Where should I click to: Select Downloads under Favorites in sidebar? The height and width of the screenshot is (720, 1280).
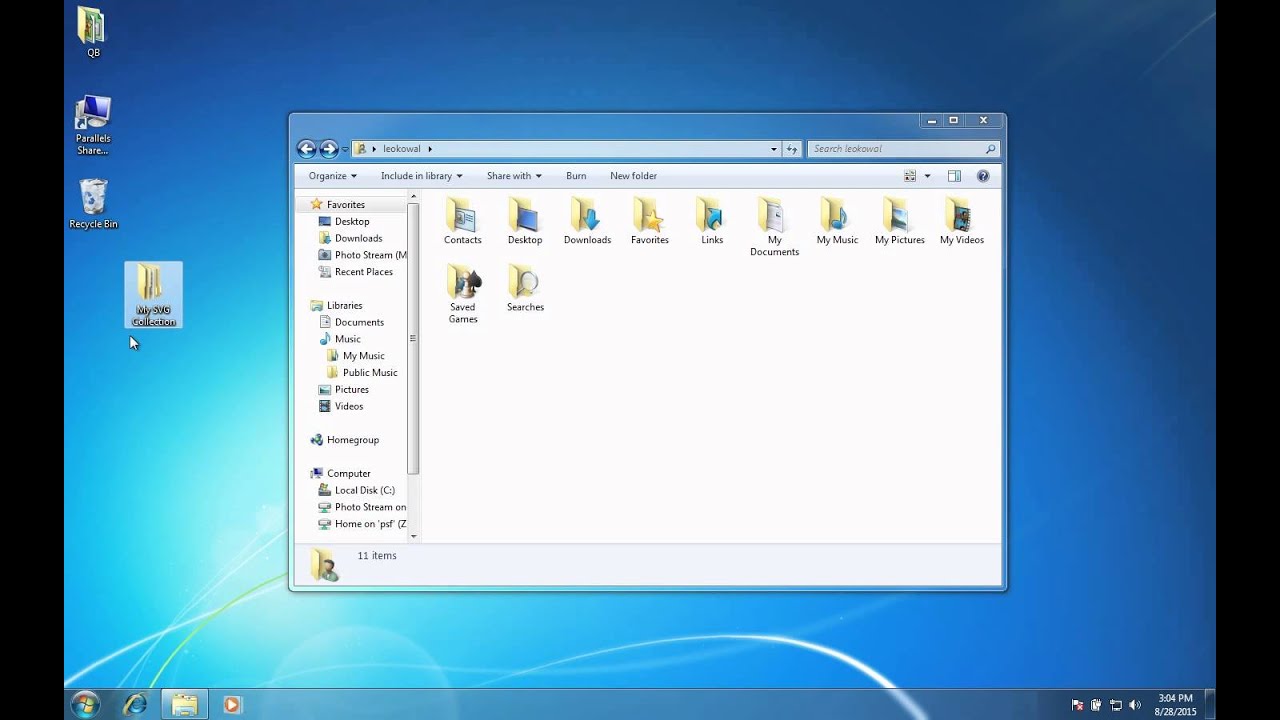pyautogui.click(x=358, y=238)
